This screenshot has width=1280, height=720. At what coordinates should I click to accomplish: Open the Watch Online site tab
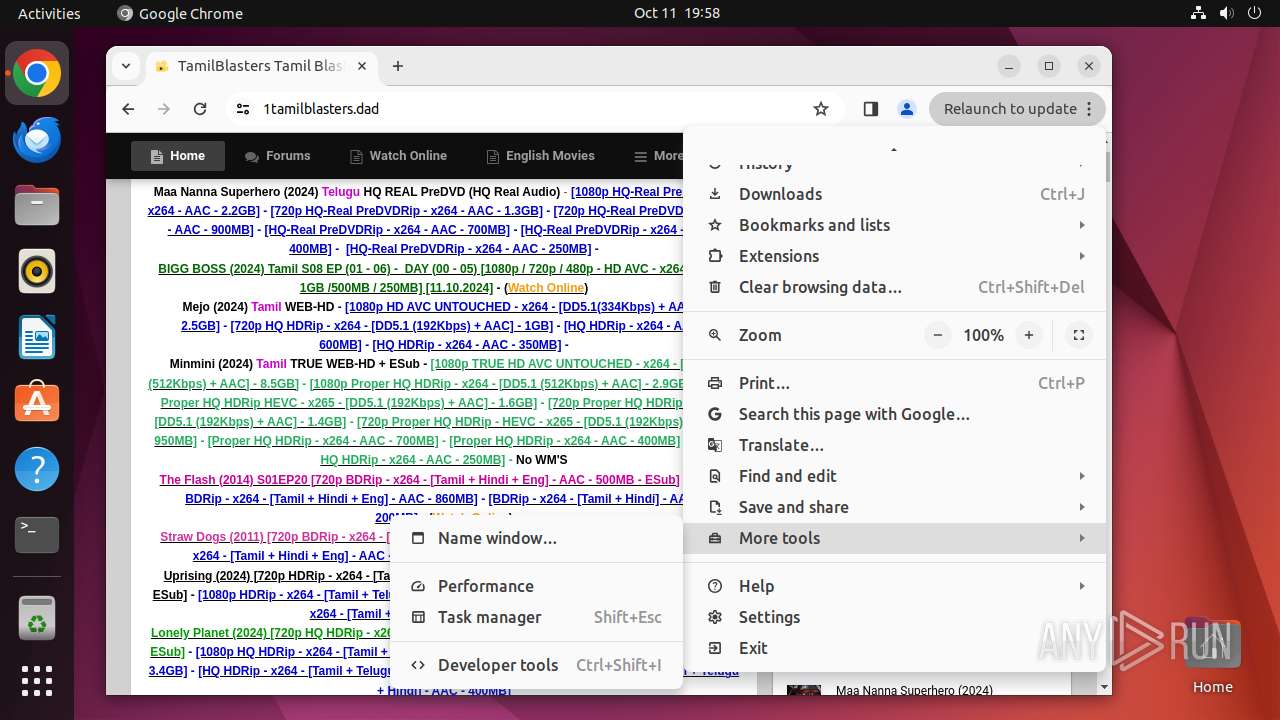[x=398, y=156]
